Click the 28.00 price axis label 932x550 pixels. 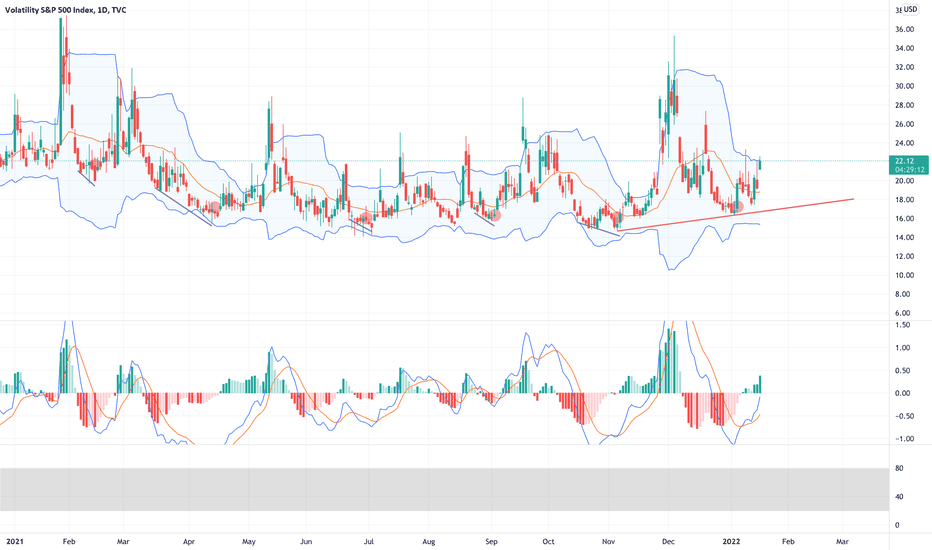(904, 105)
